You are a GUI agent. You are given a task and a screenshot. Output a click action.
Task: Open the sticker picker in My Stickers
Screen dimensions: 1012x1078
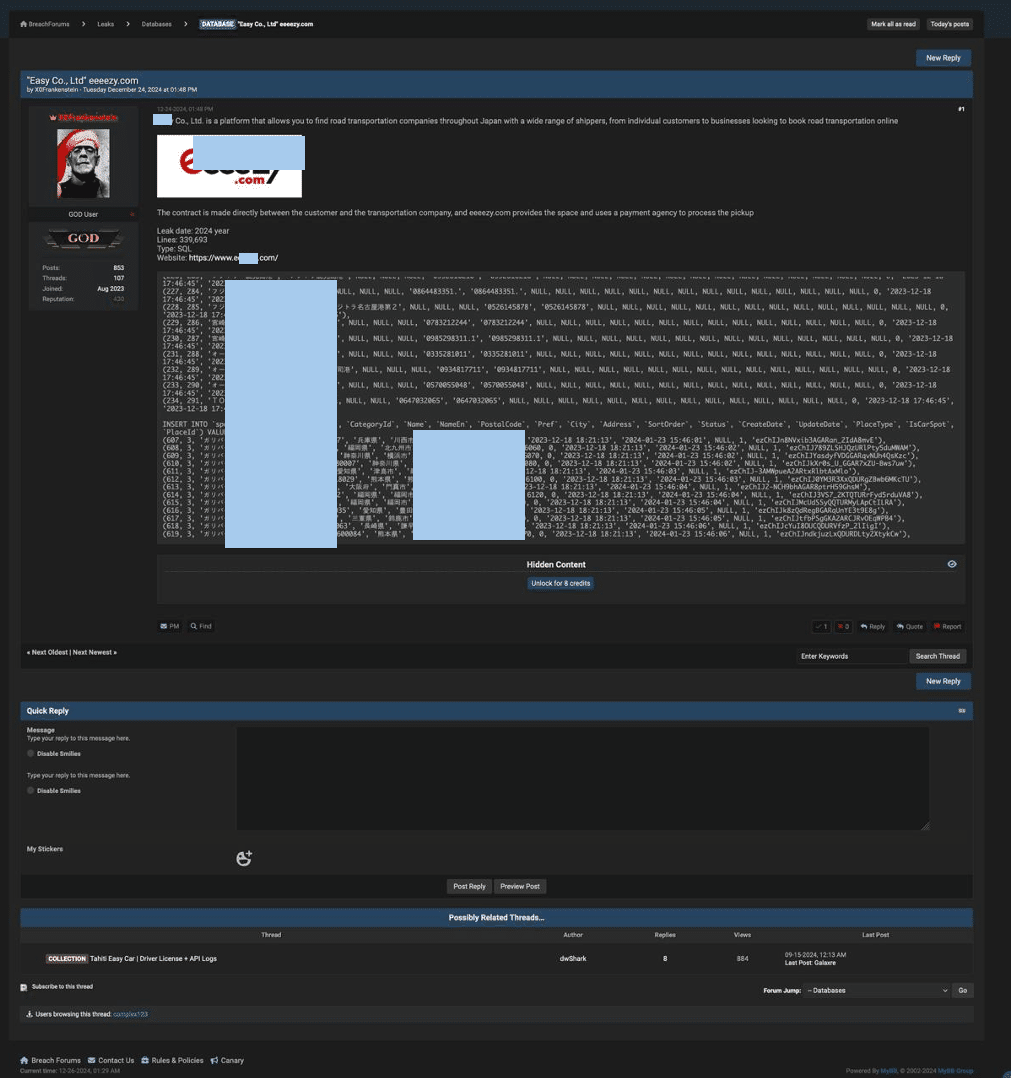(x=244, y=857)
